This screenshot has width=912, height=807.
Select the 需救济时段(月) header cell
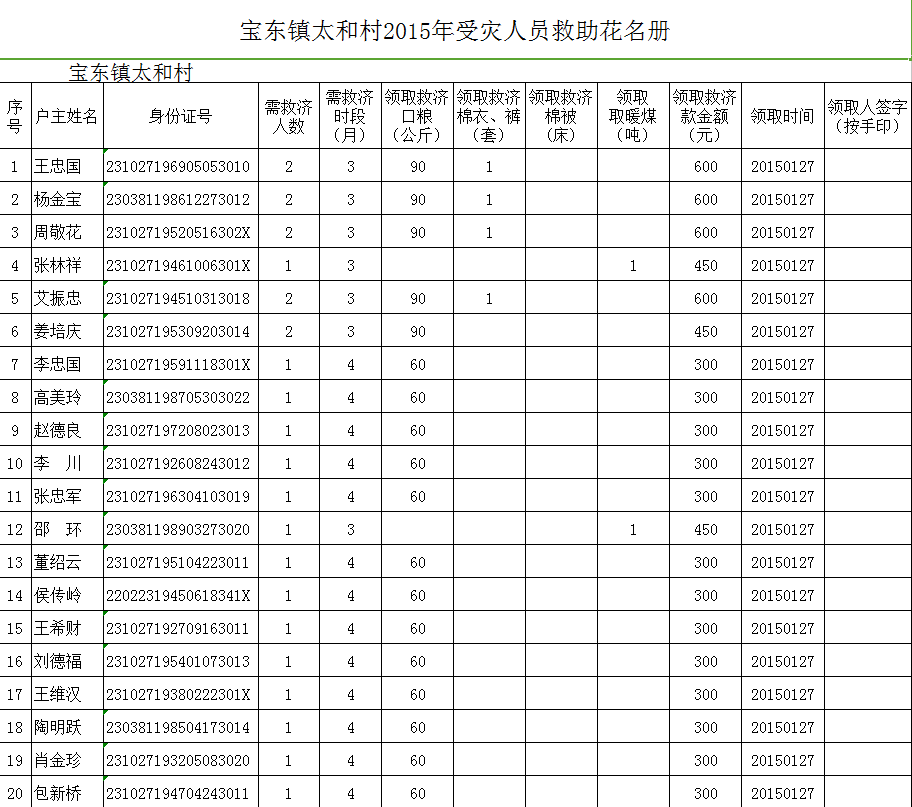point(350,116)
